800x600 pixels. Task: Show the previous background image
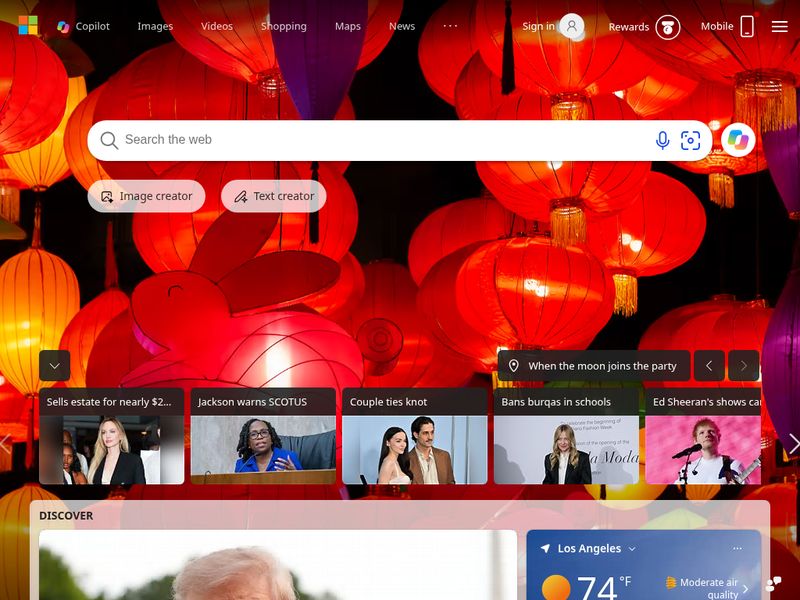[709, 366]
